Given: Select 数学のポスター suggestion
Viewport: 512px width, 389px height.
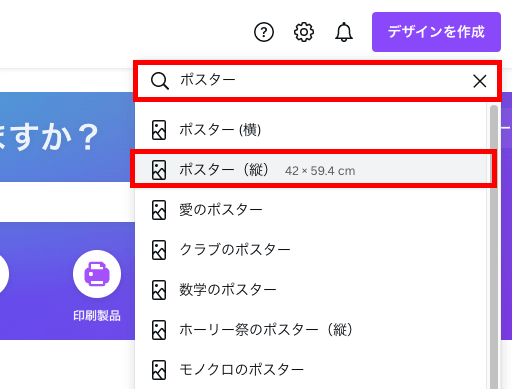Looking at the screenshot, I should click(312, 290).
